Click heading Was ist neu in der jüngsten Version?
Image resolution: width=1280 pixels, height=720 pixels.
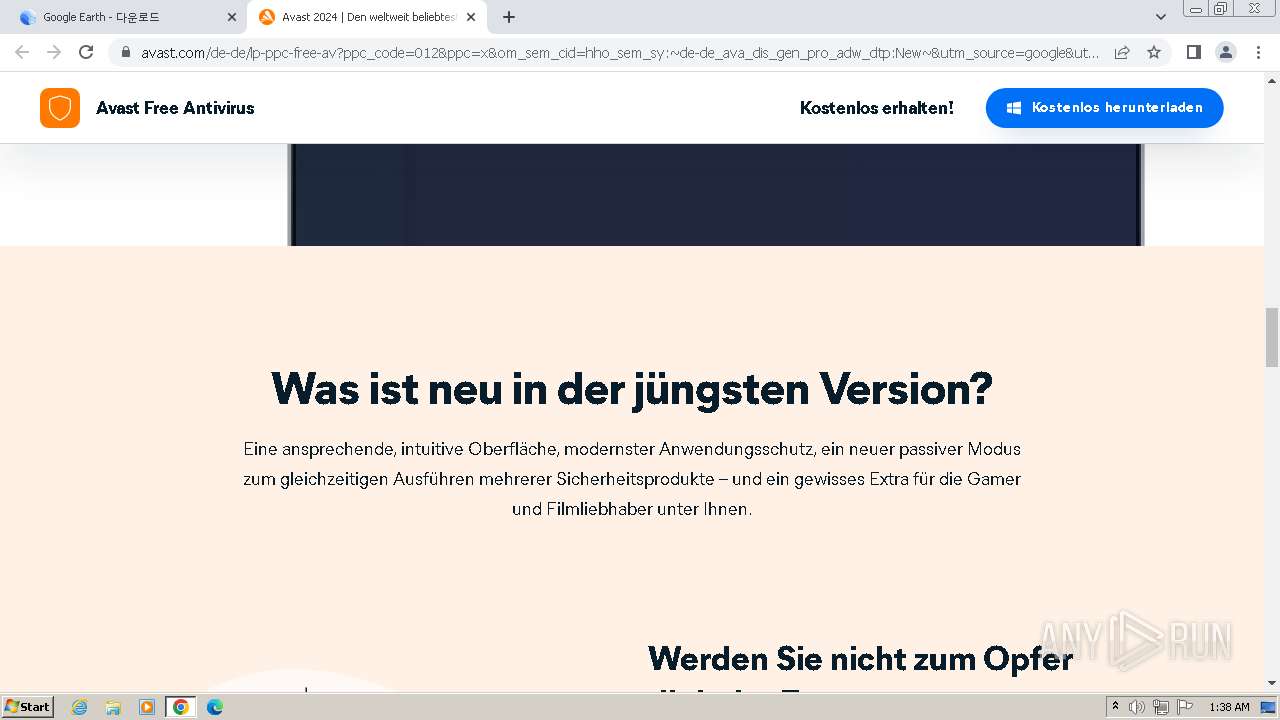tap(632, 389)
